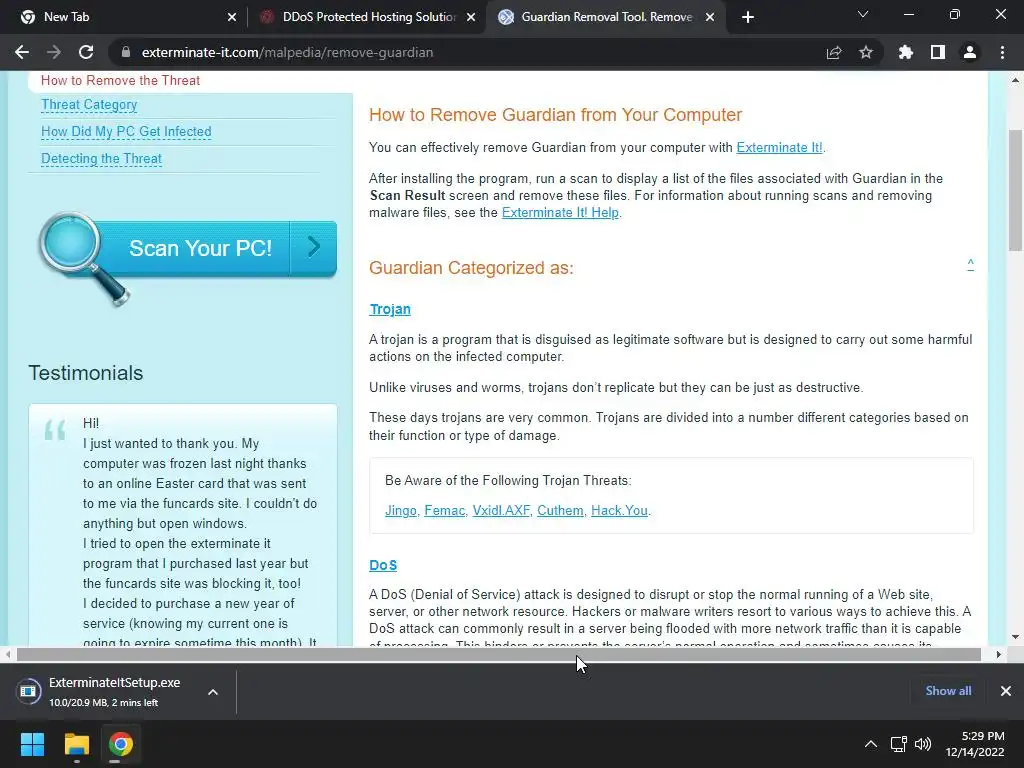
Task: Show hidden system tray icons
Action: 871,744
